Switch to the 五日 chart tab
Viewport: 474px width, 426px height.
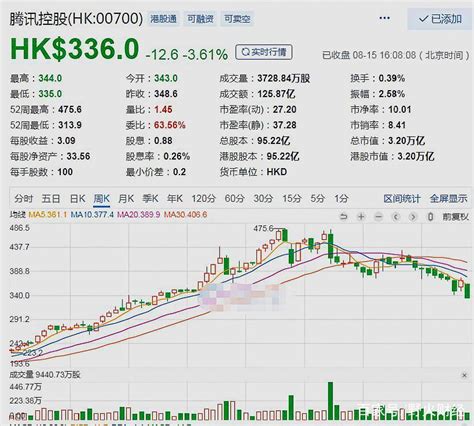coord(51,199)
